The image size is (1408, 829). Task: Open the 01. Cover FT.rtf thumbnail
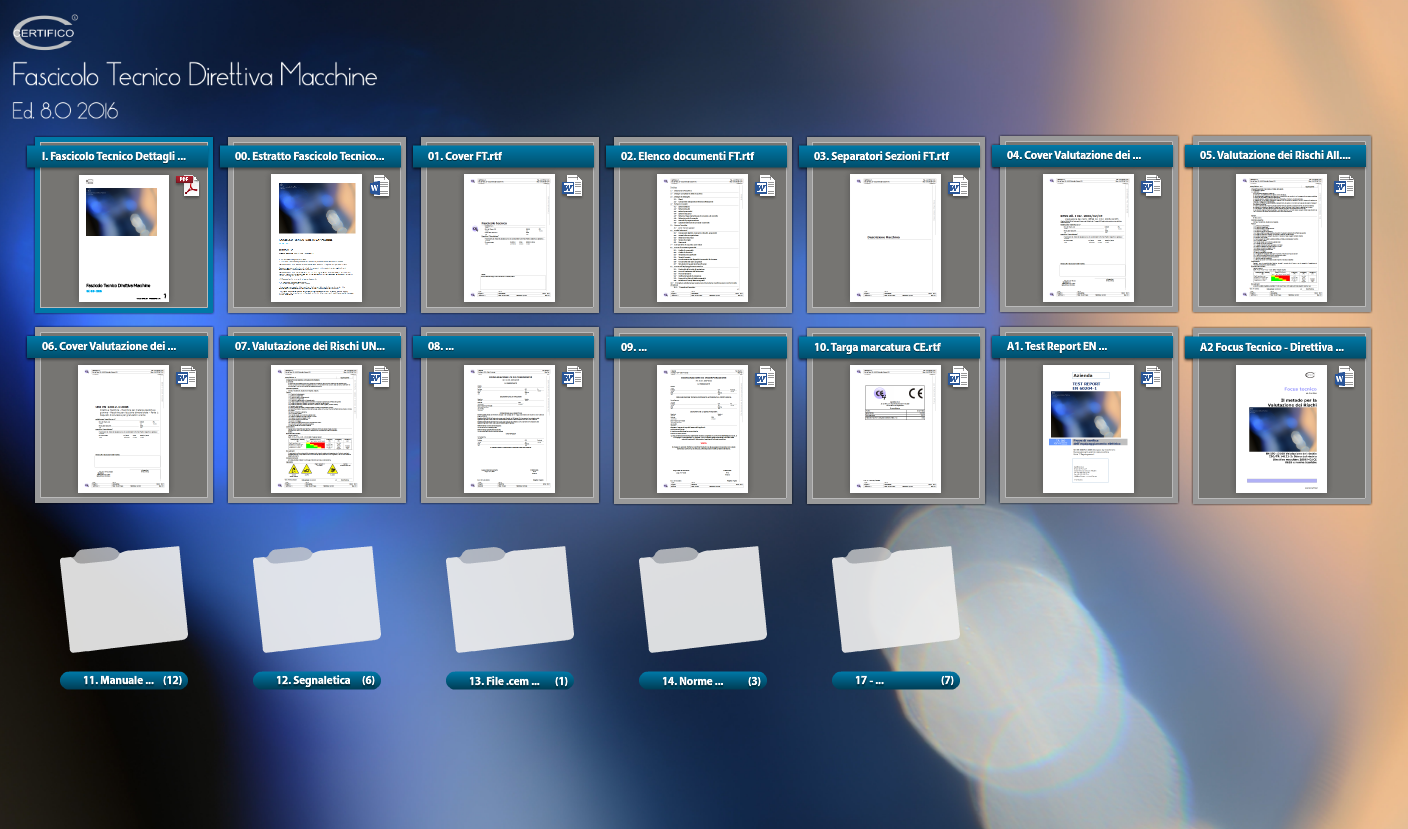[509, 238]
